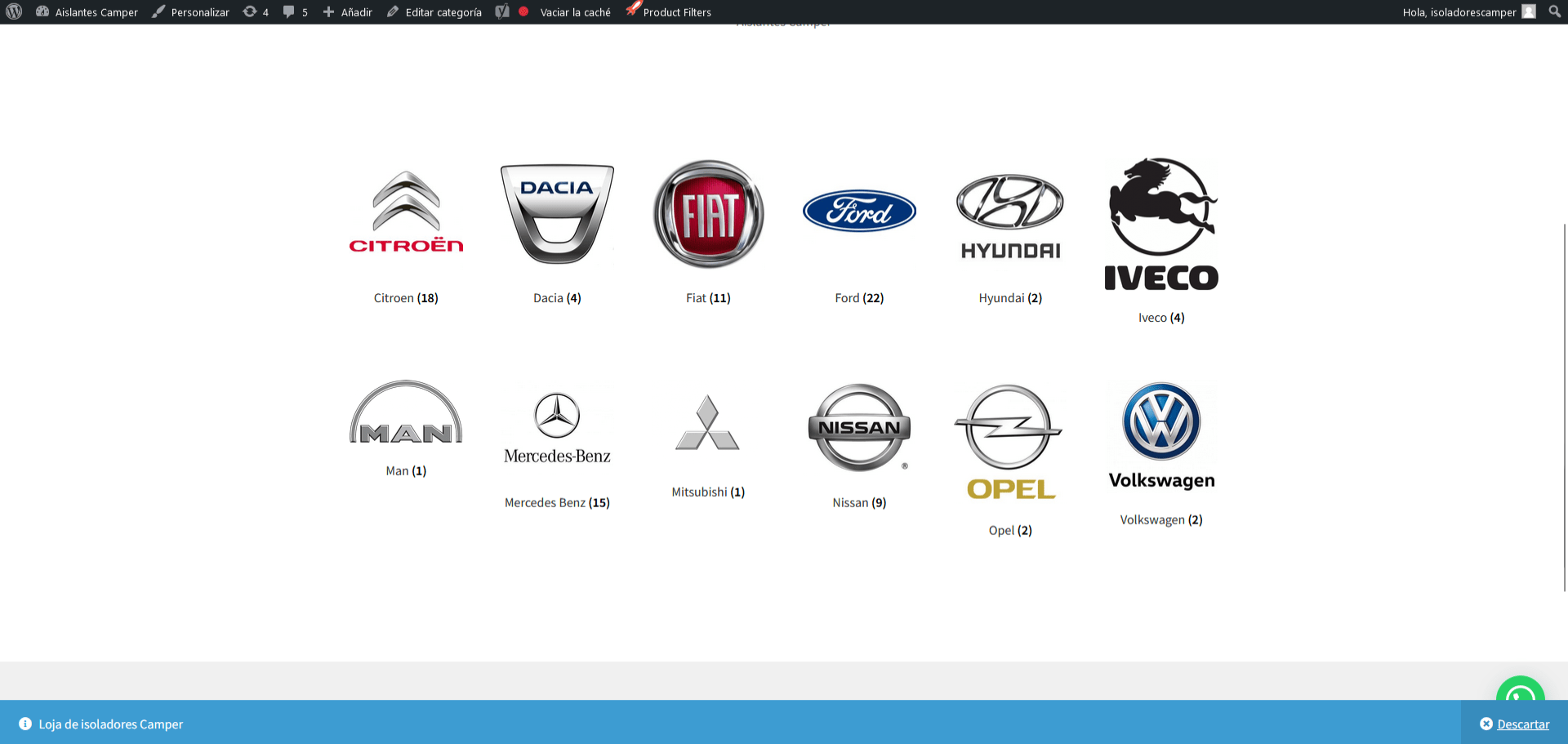Open the Volkswagen (2) category link
Screen dimensions: 1568x744
coord(1161,520)
